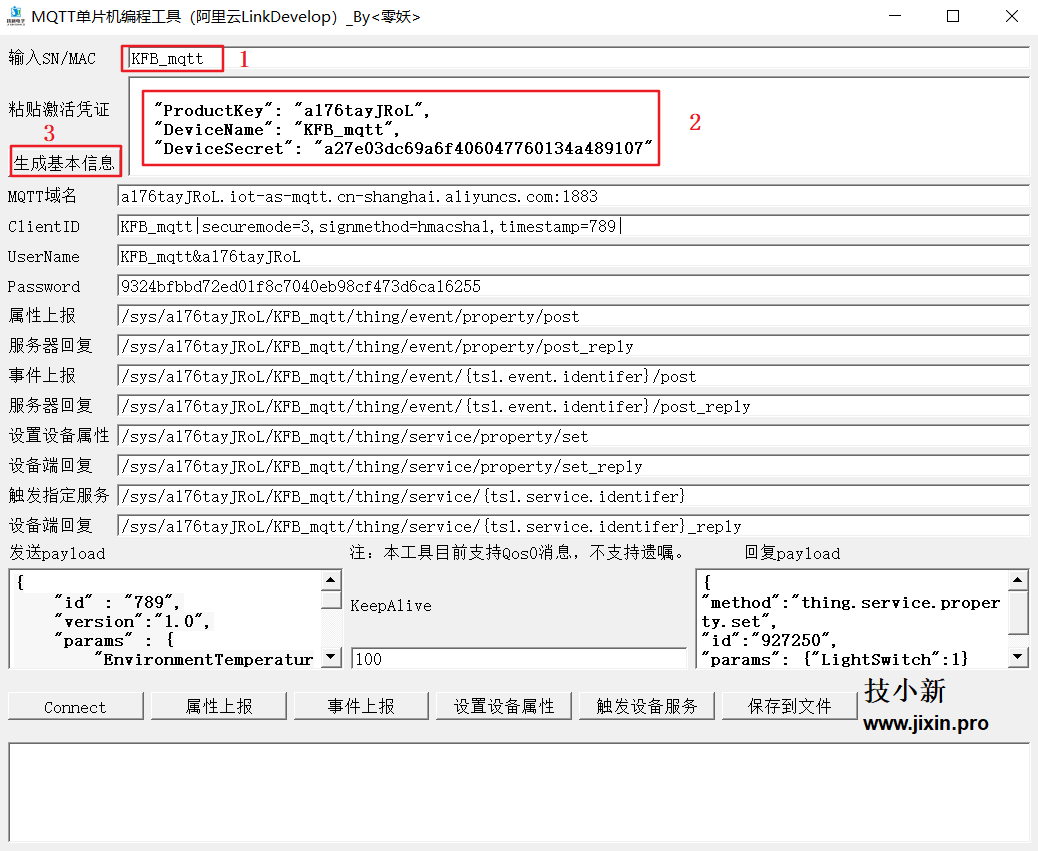This screenshot has height=851, width=1038.
Task: Select the activation credential text area
Action: pos(400,128)
